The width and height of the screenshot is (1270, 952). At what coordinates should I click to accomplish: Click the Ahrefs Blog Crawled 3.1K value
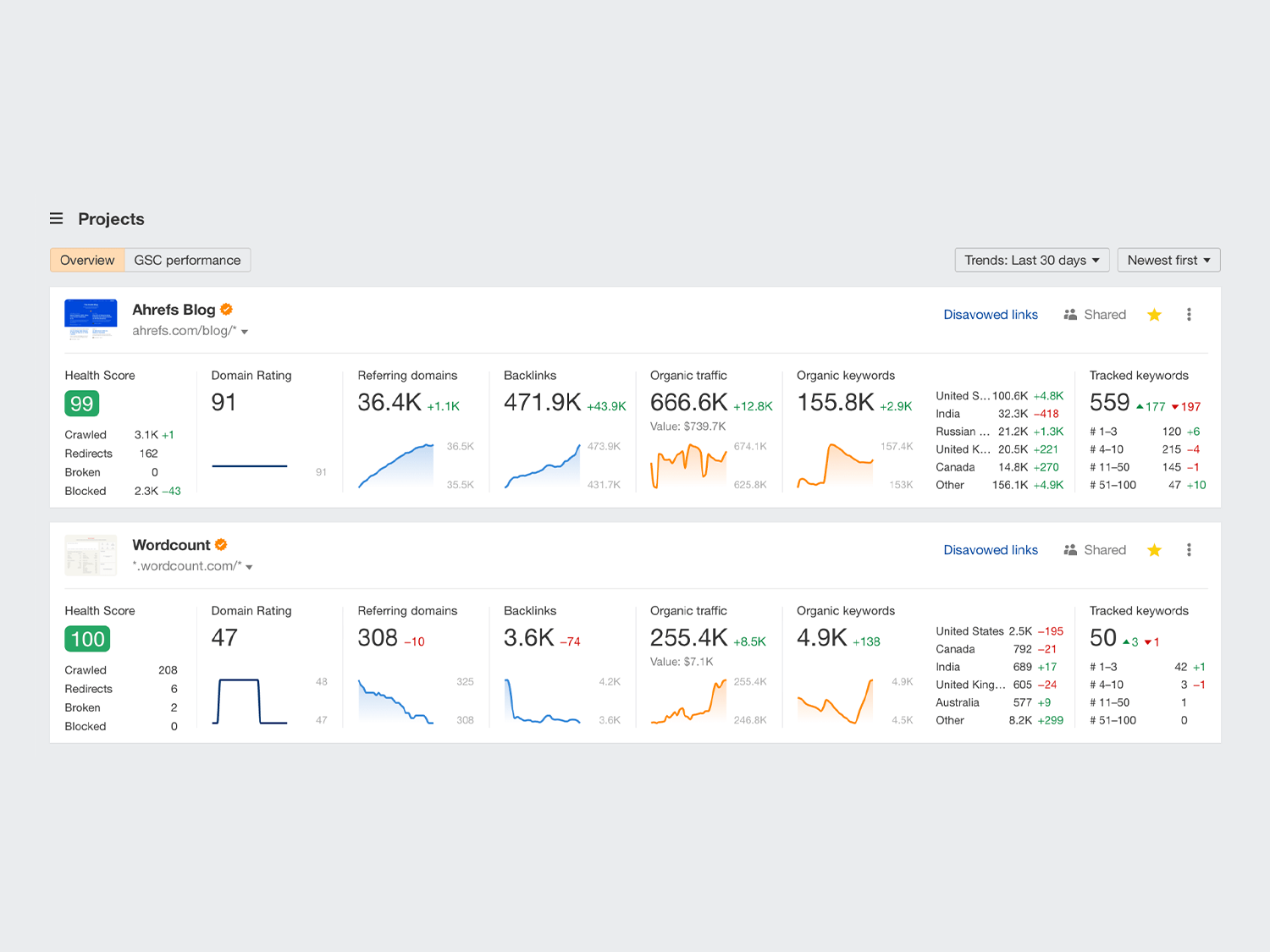pyautogui.click(x=146, y=435)
